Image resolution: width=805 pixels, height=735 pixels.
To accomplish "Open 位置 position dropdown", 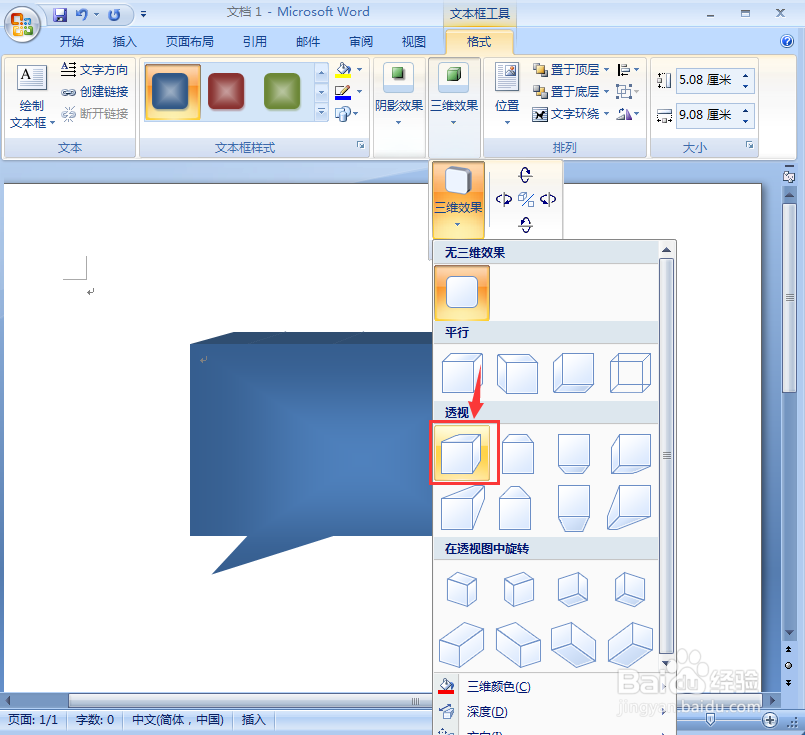I will coord(507,96).
